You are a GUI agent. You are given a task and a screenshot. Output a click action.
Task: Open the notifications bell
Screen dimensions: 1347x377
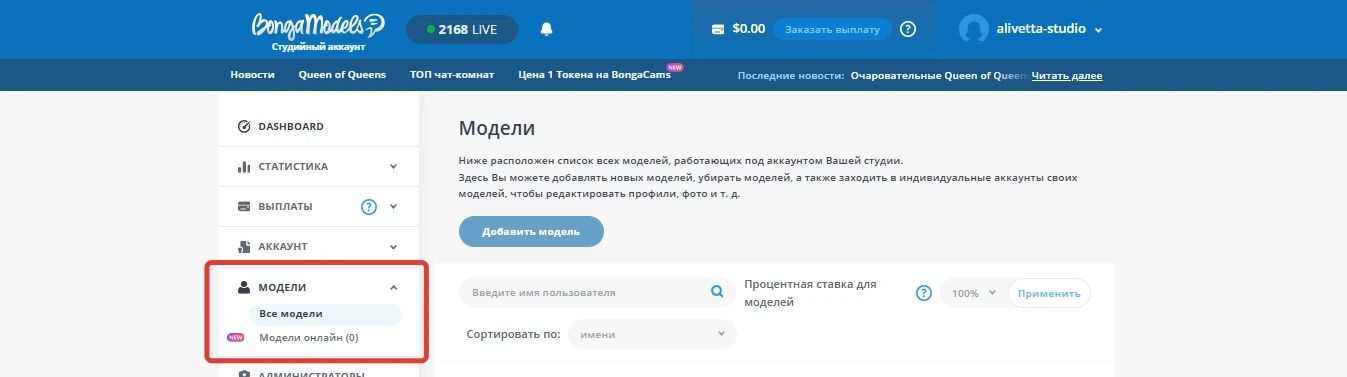point(546,29)
